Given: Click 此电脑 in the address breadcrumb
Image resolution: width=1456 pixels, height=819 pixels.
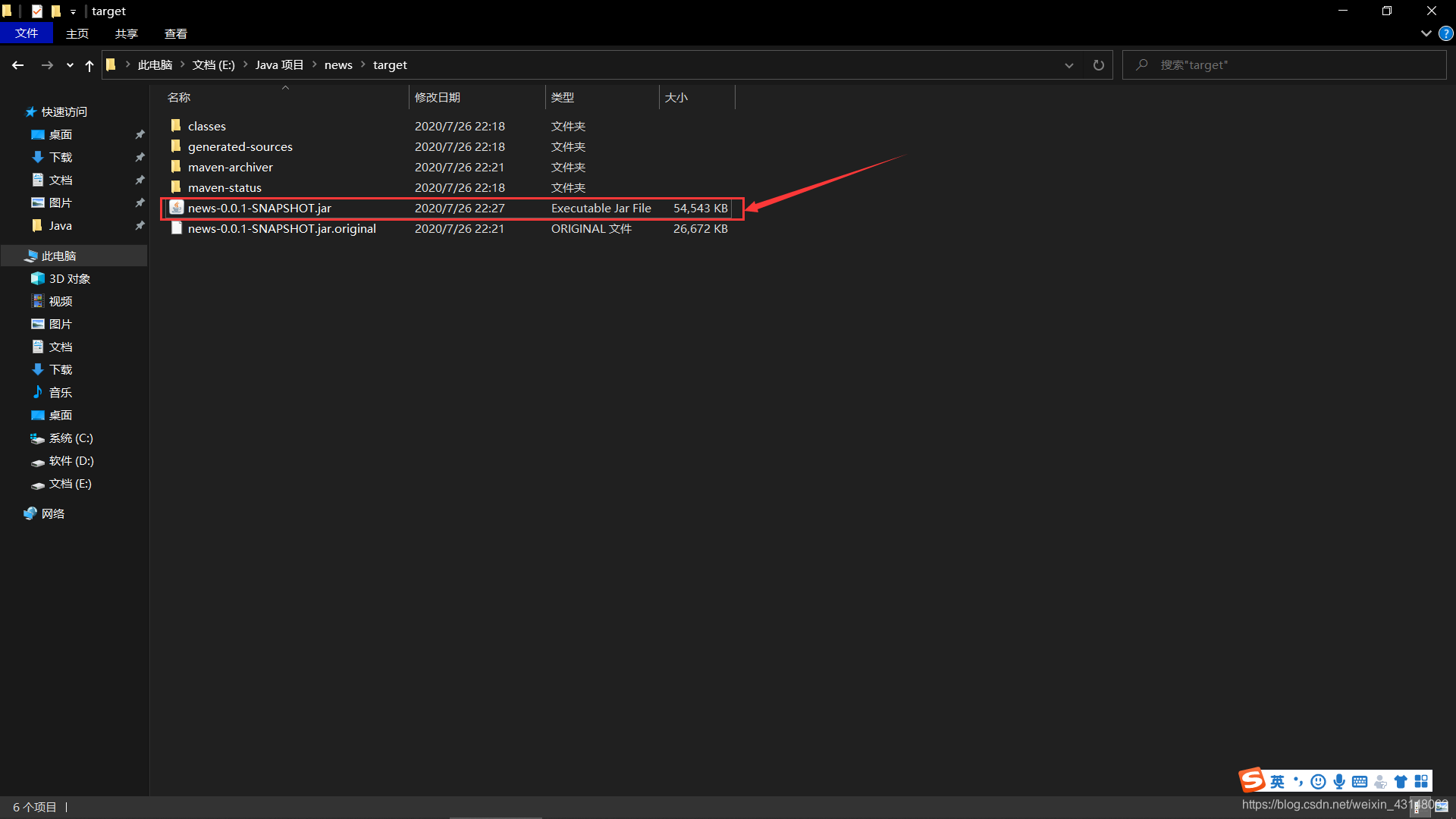Looking at the screenshot, I should (x=155, y=65).
